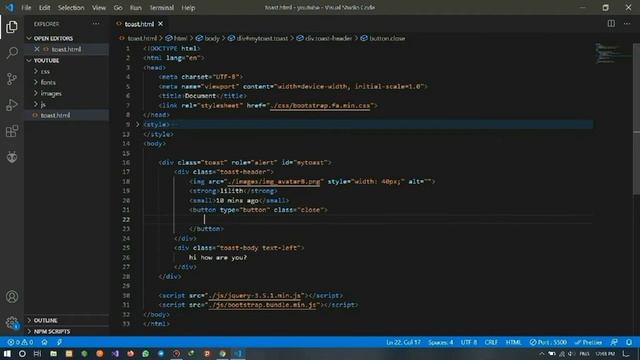Screen dimensions: 640x360
Task: Click the Prettier status bar item
Action: tap(588, 342)
